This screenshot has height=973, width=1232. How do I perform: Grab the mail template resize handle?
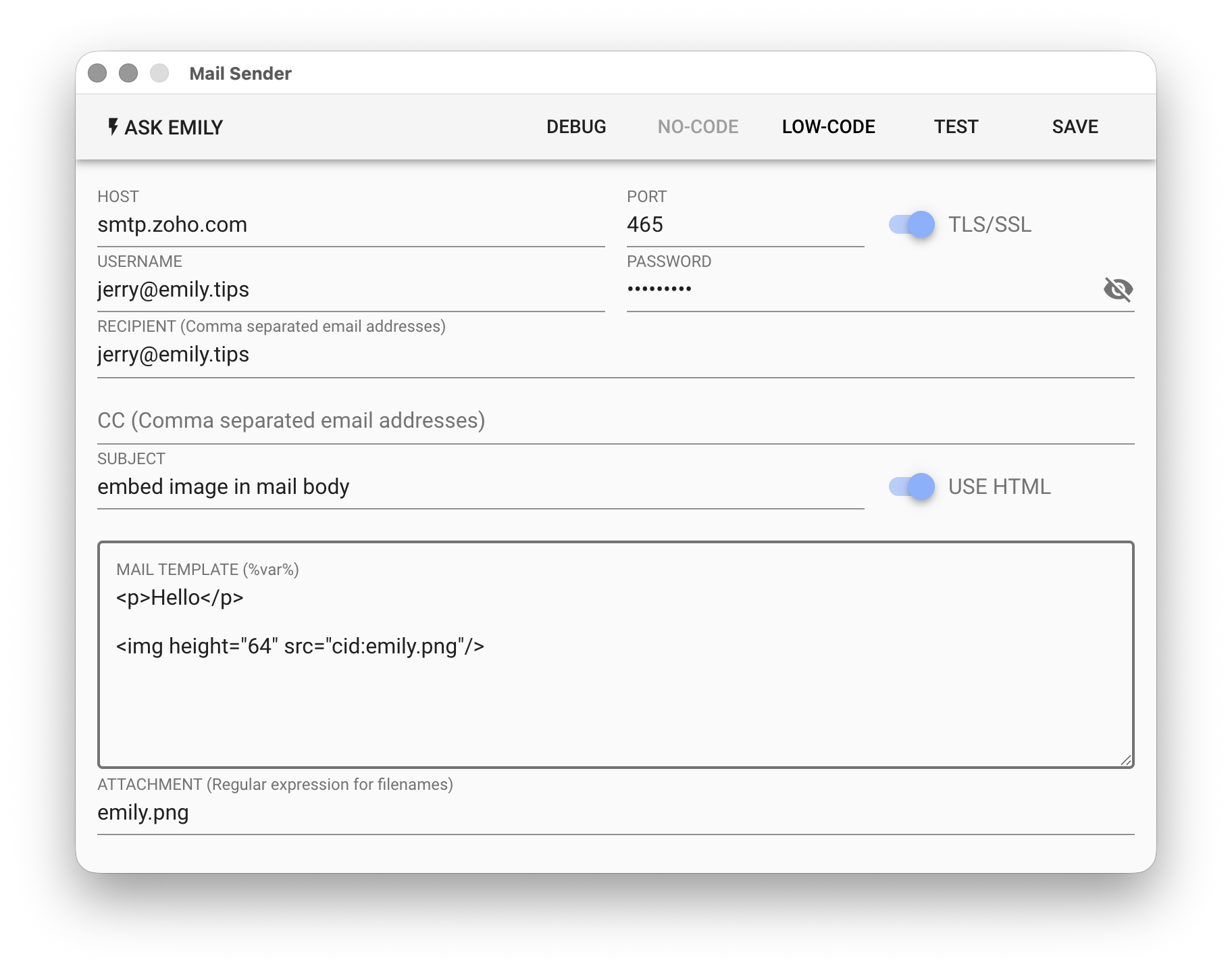[x=1126, y=760]
